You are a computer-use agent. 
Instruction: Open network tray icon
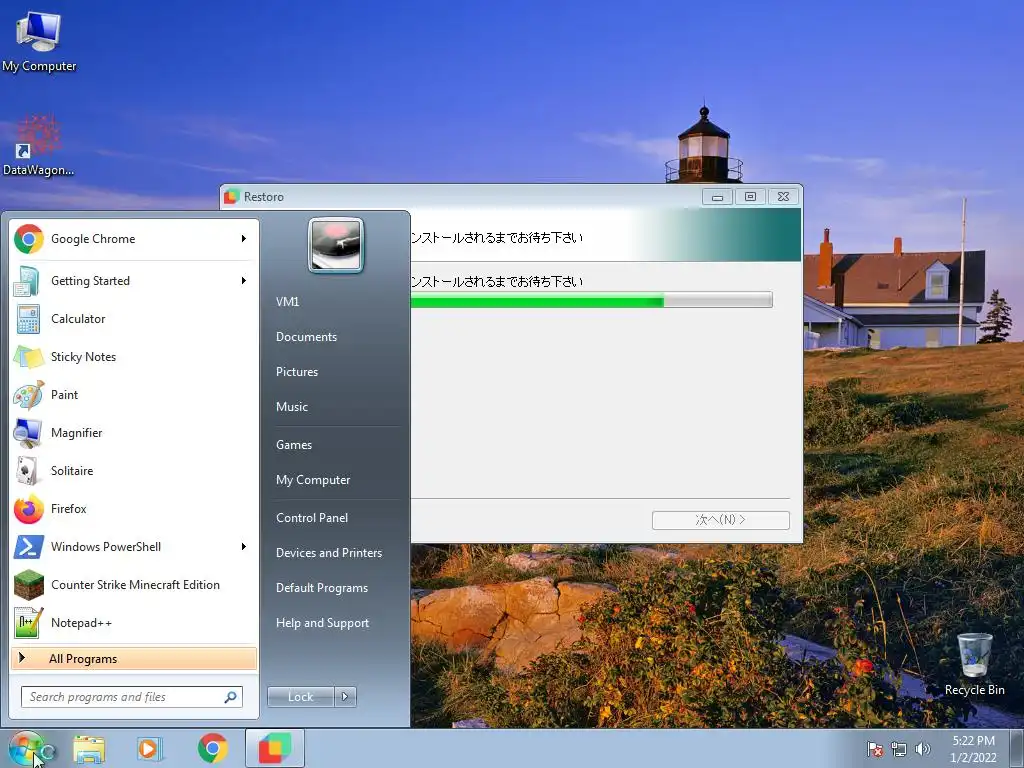(x=899, y=749)
